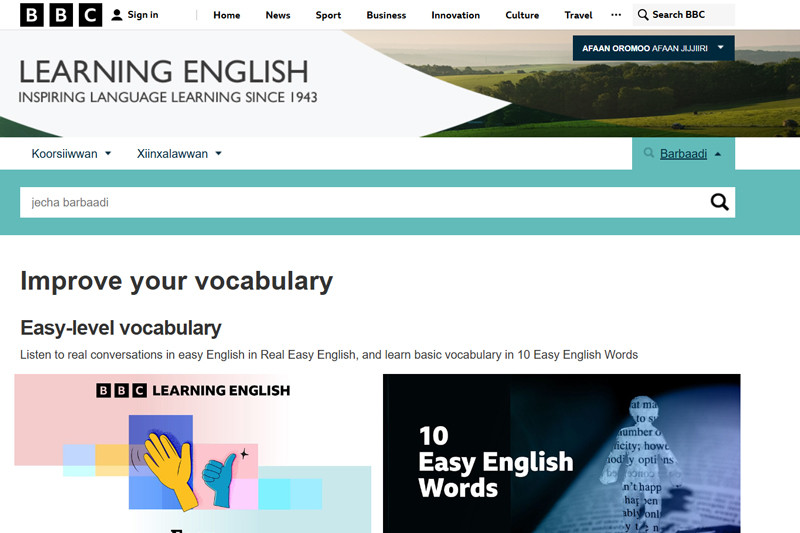Viewport: 800px width, 533px height.
Task: Open the Sign in link
Action: pos(135,15)
